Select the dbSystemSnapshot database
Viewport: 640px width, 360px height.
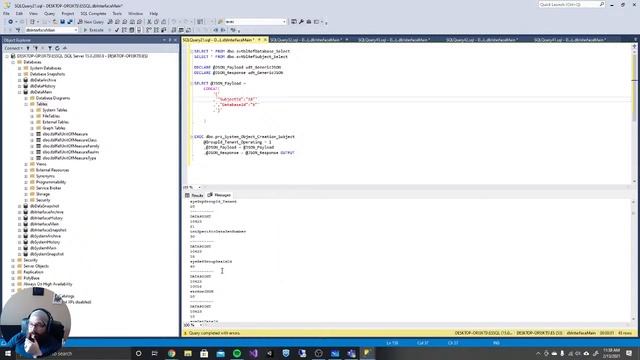pos(47,254)
